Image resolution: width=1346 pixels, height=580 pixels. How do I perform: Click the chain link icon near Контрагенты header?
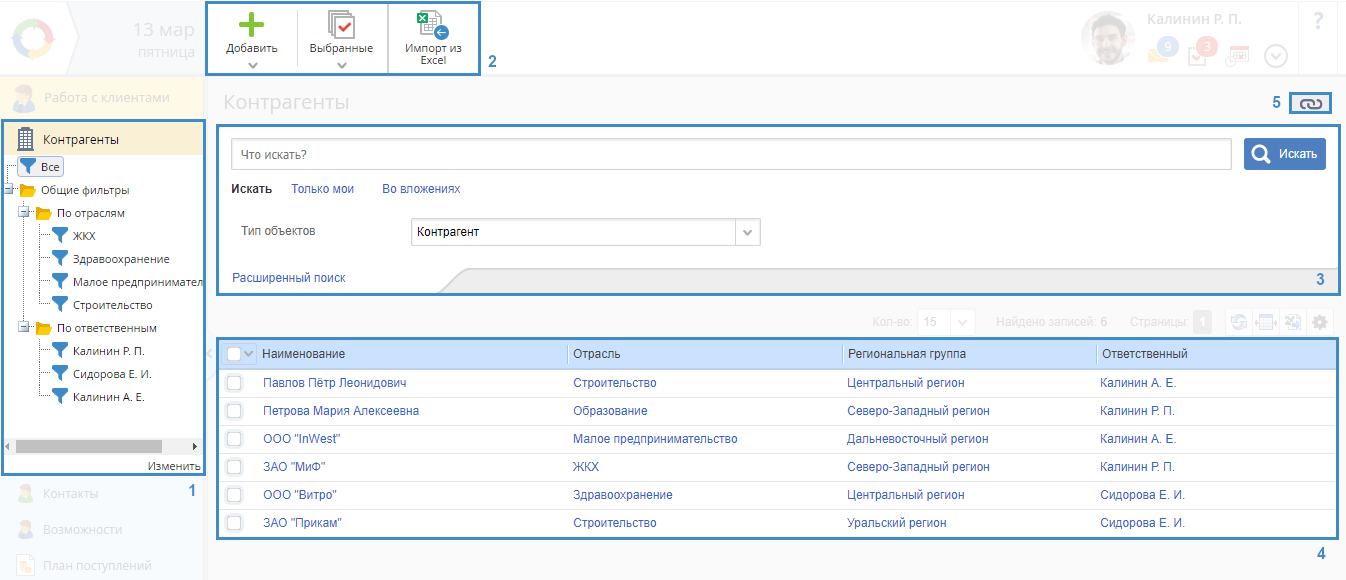pyautogui.click(x=1310, y=103)
